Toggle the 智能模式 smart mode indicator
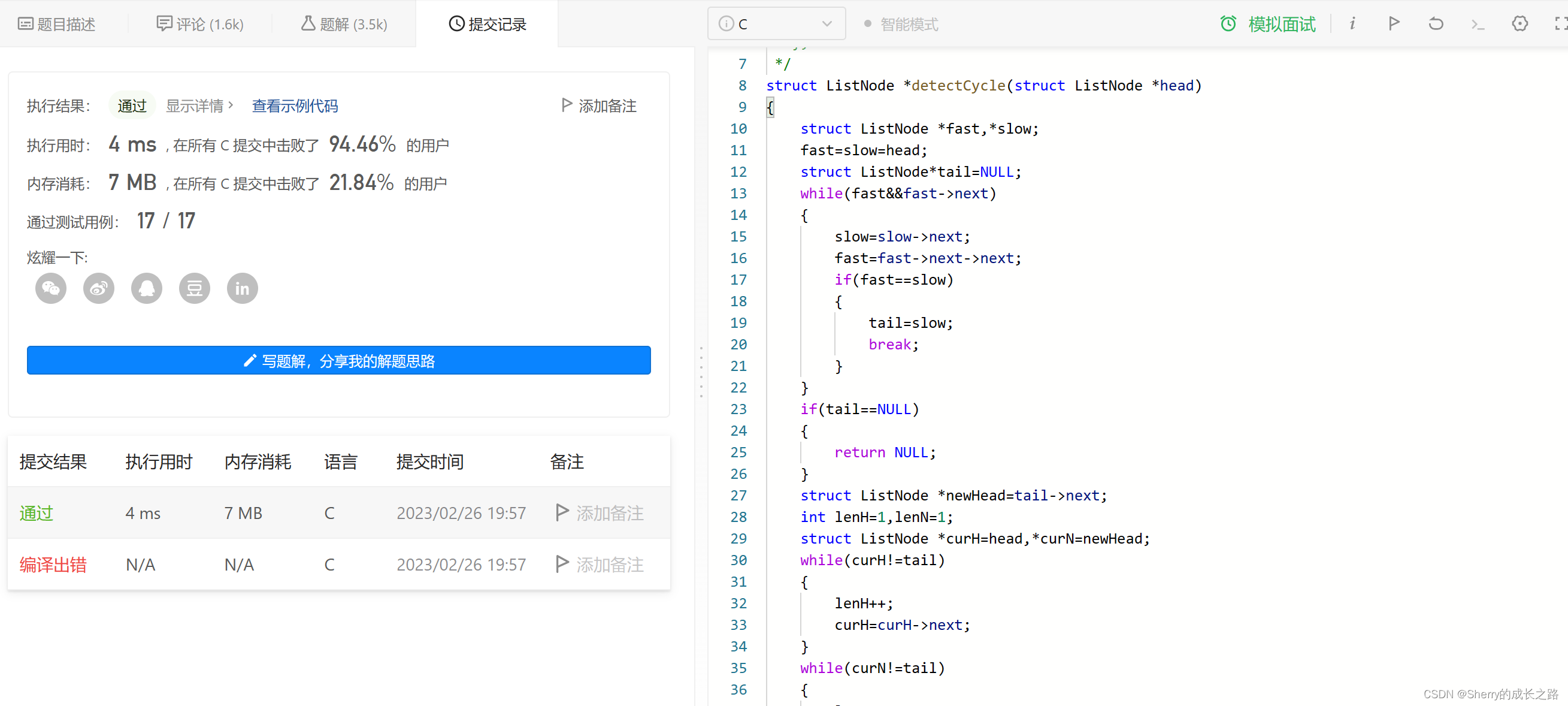1568x706 pixels. [901, 25]
